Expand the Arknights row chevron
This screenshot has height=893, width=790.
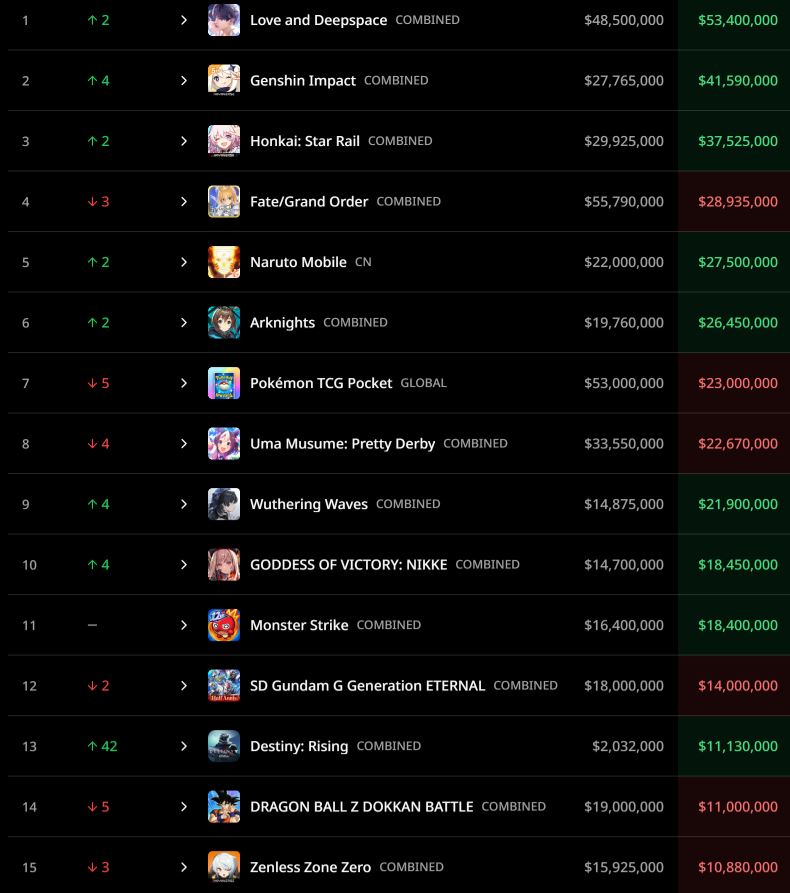point(183,322)
